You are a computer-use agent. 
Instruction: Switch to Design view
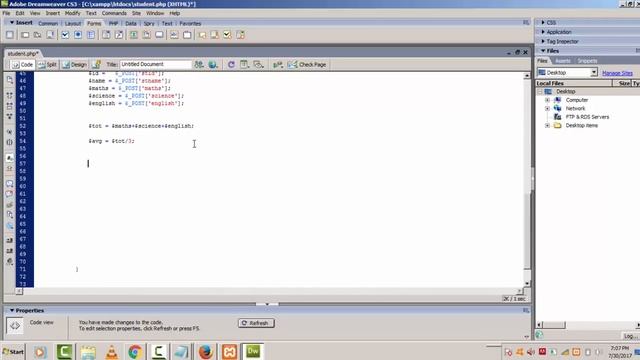point(75,64)
